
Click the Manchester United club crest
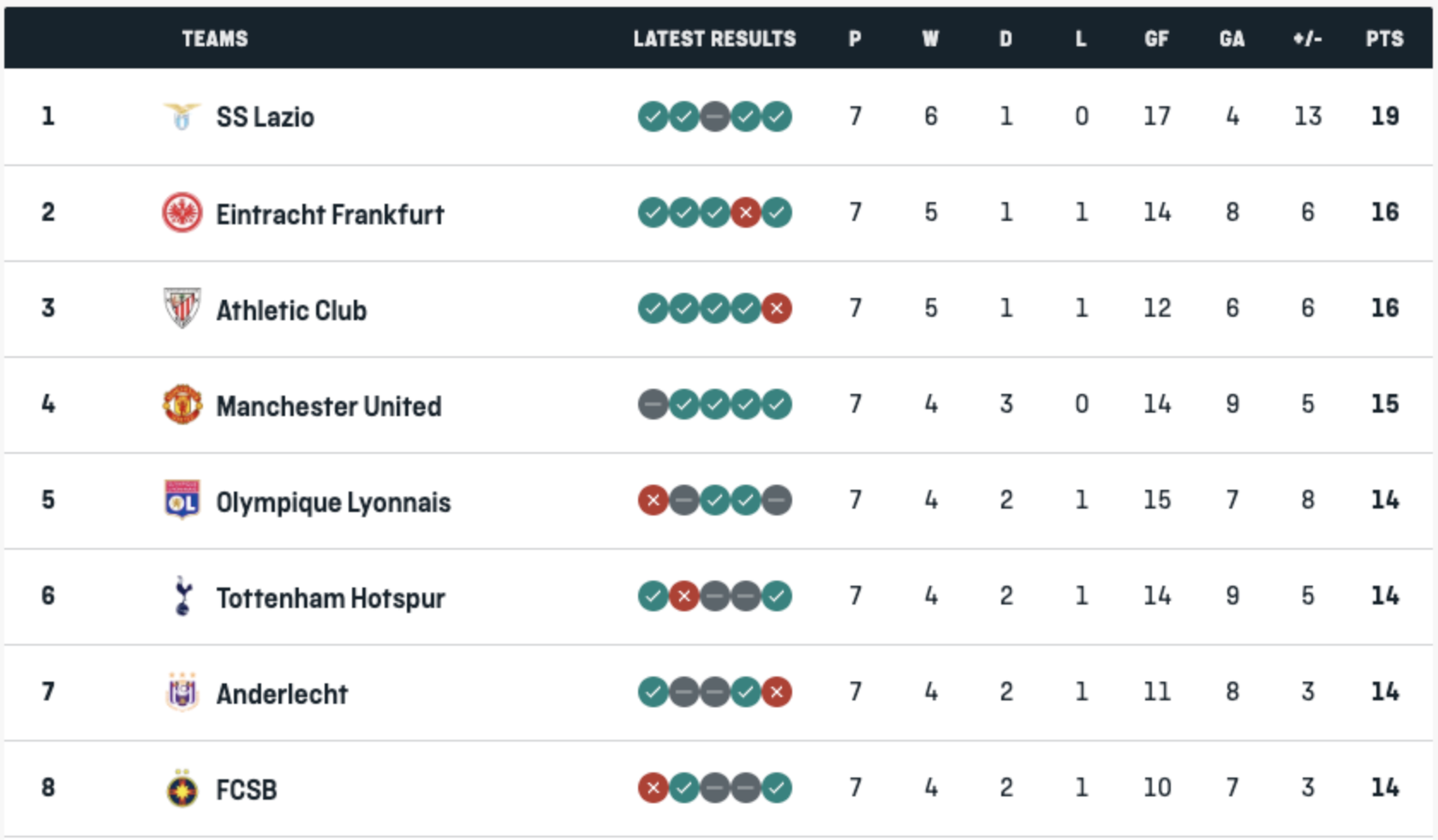(182, 404)
